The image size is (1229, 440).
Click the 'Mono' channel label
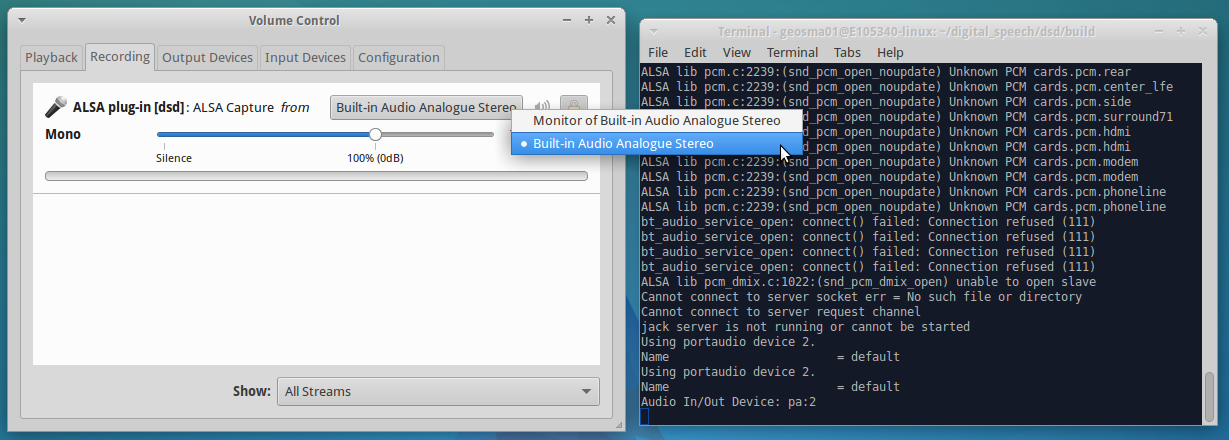coord(63,134)
